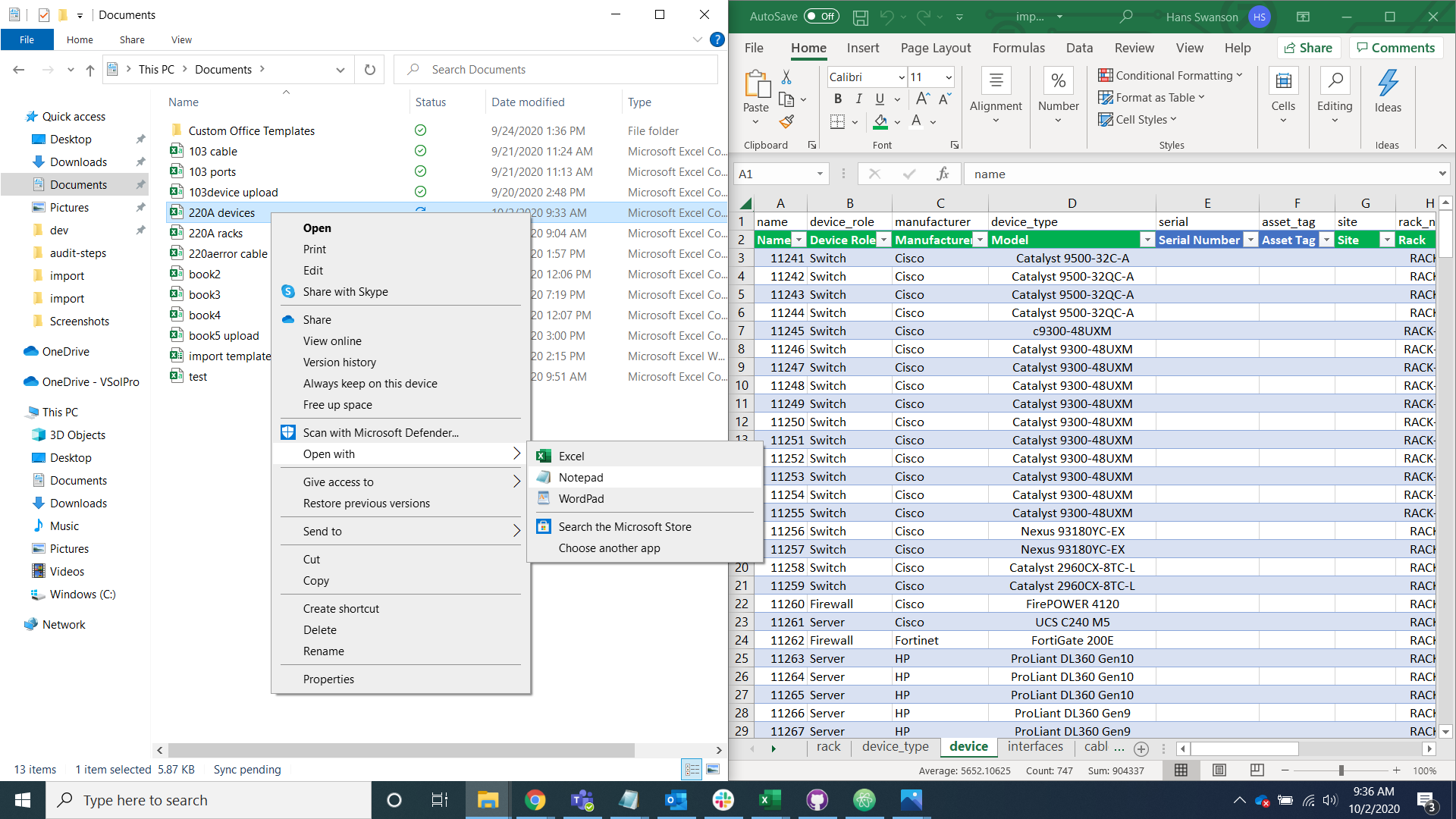The image size is (1456, 819).
Task: Open the Ideas lightning icon
Action: (1388, 83)
